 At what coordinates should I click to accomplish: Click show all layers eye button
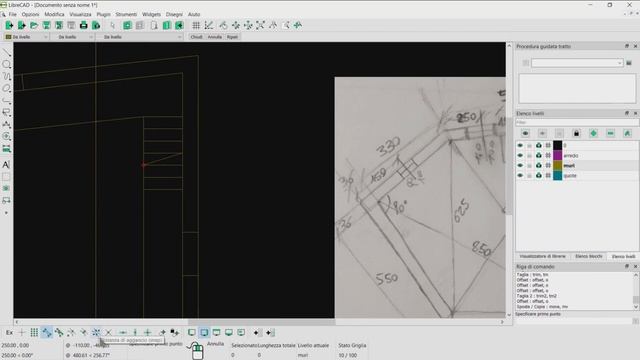[525, 133]
